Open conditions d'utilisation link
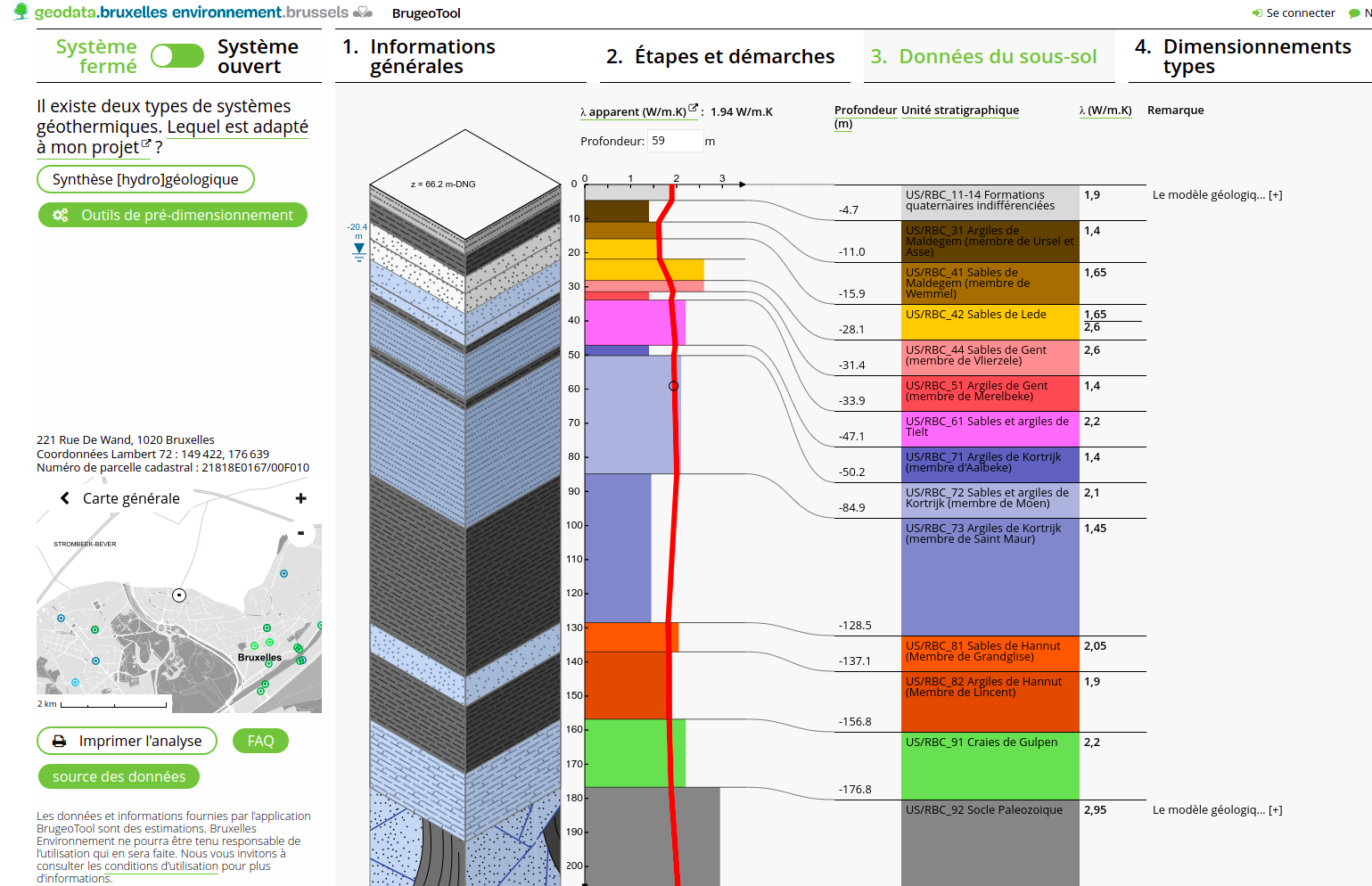This screenshot has height=886, width=1372. [161, 865]
